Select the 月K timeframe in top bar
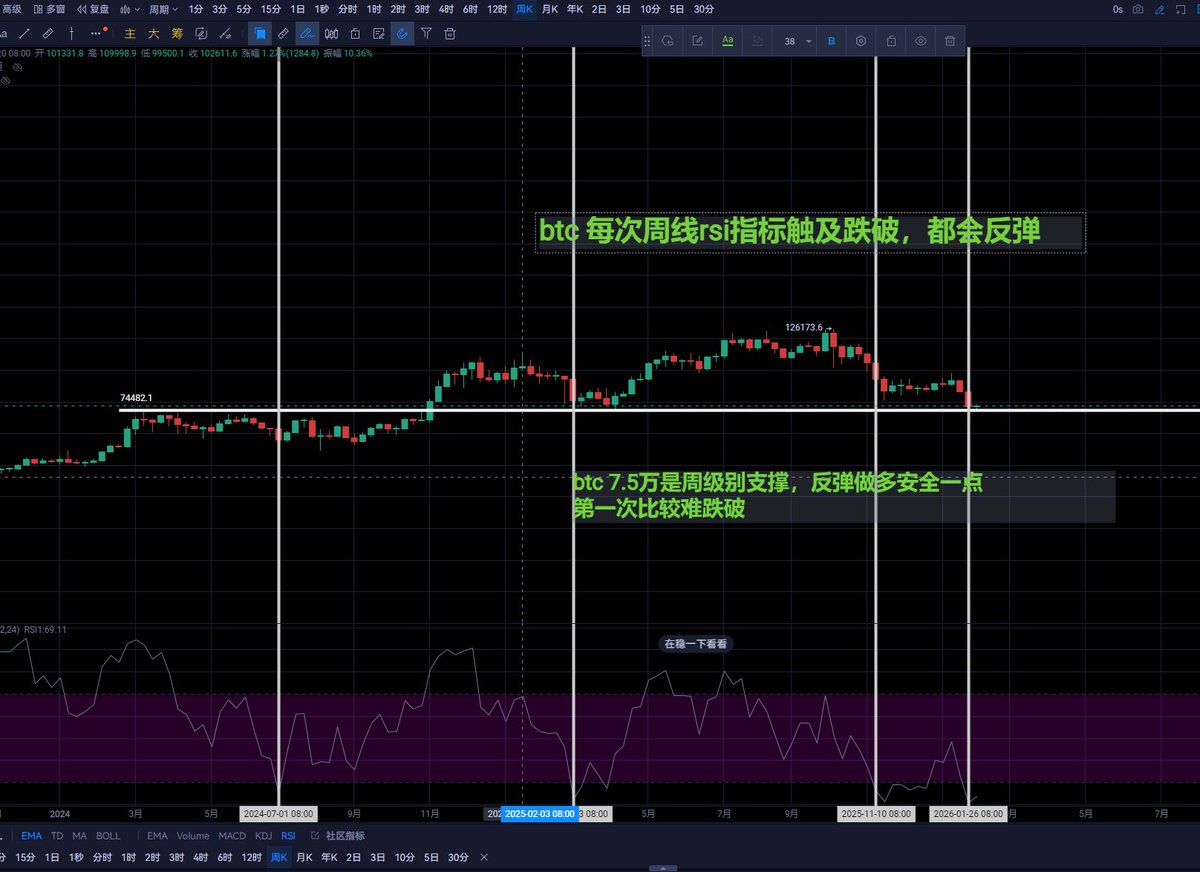Viewport: 1200px width, 872px height. click(x=550, y=9)
